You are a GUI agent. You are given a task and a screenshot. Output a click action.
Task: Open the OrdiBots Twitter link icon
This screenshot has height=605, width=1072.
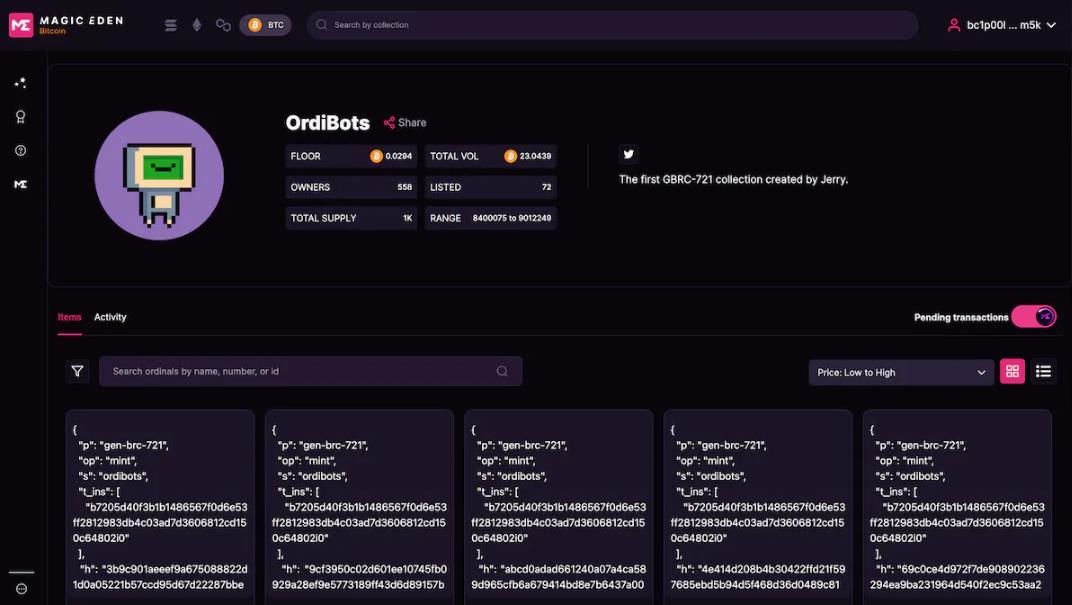[x=628, y=154]
